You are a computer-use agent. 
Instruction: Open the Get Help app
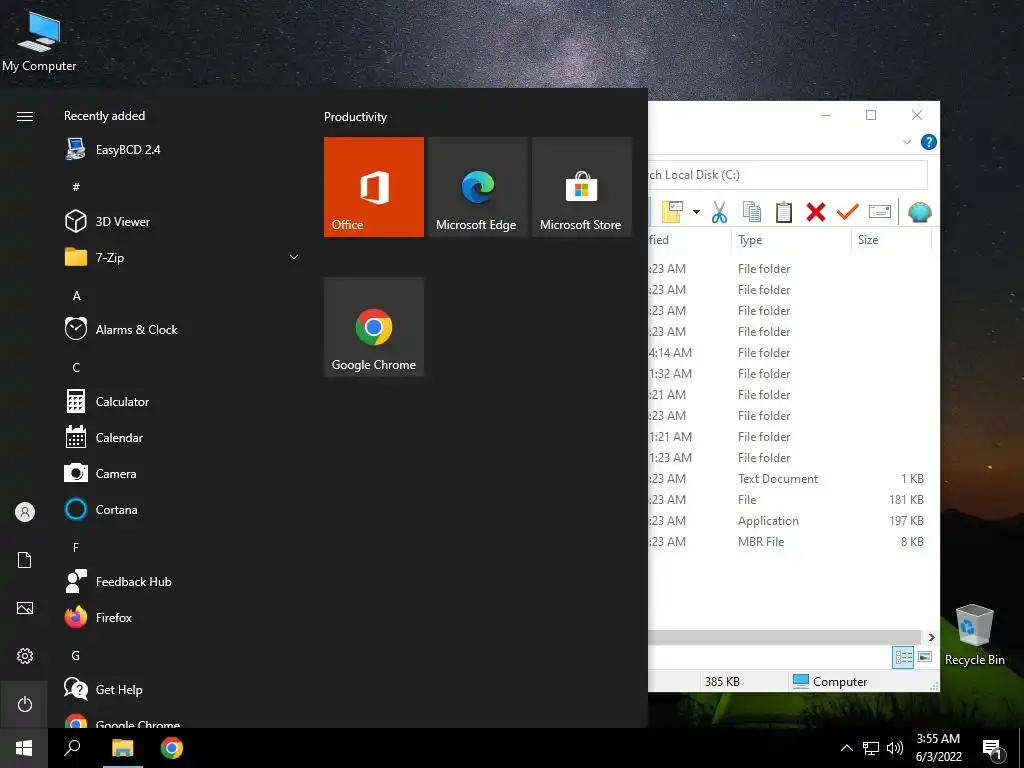pyautogui.click(x=183, y=689)
